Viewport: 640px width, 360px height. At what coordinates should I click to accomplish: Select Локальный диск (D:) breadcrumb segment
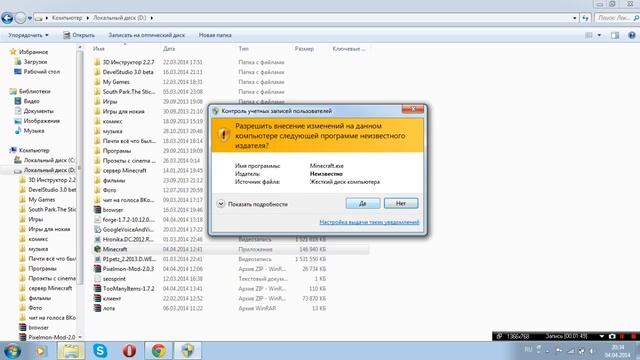coord(119,18)
